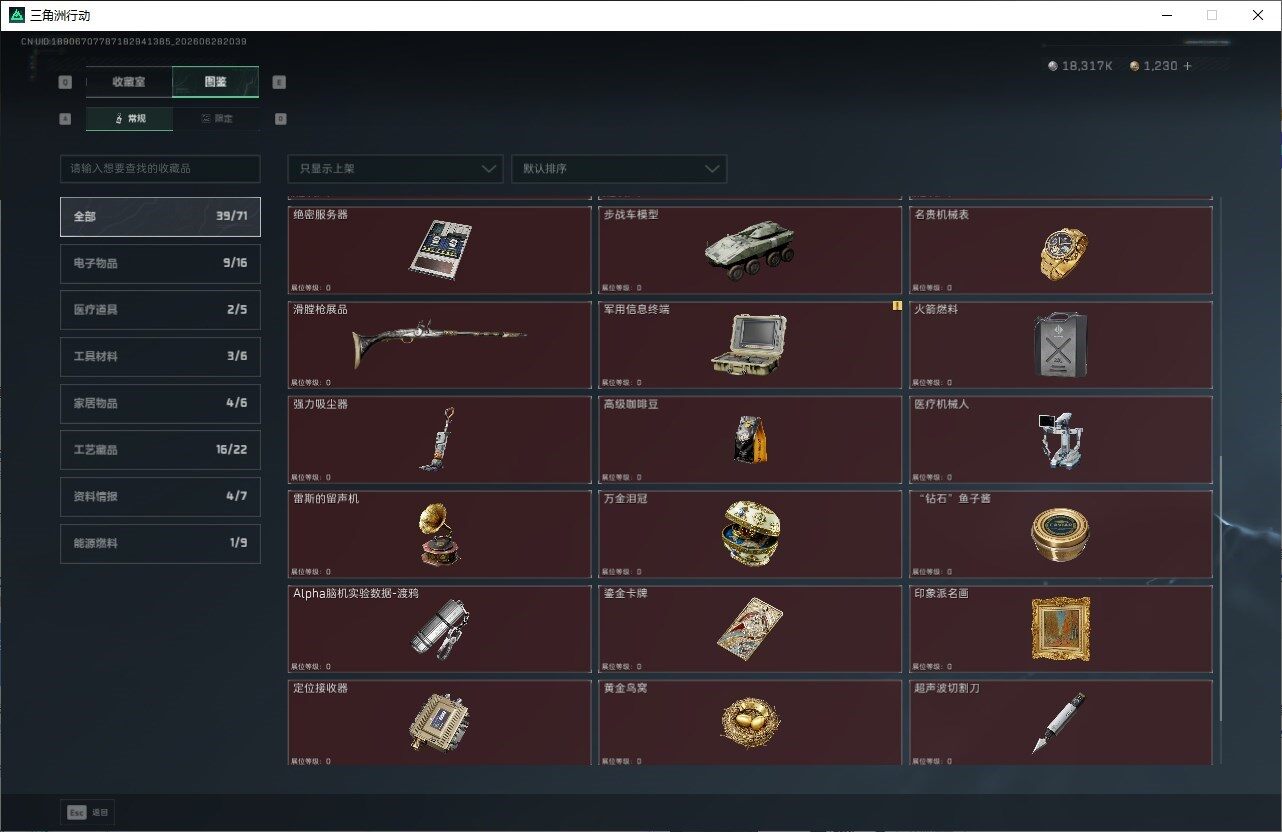Image resolution: width=1282 pixels, height=832 pixels.
Task: Open the 默认排序 sort dropdown
Action: coord(619,168)
